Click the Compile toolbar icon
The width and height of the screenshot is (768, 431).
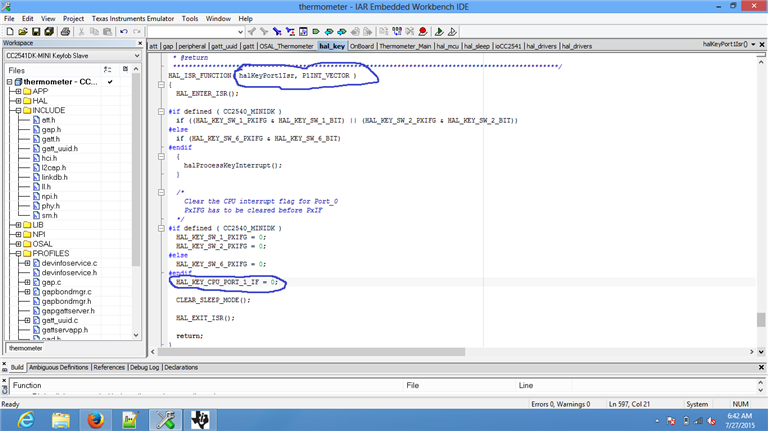pyautogui.click(x=384, y=32)
